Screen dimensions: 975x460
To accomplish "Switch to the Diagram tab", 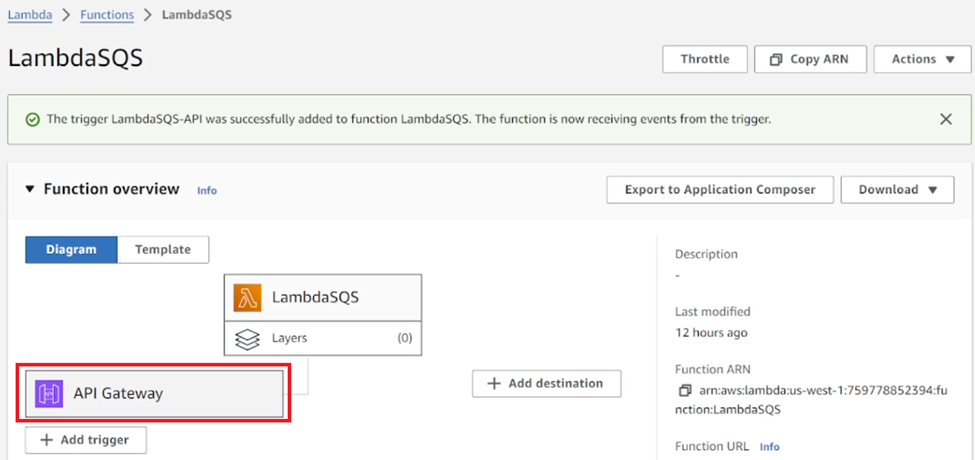I will (x=71, y=249).
